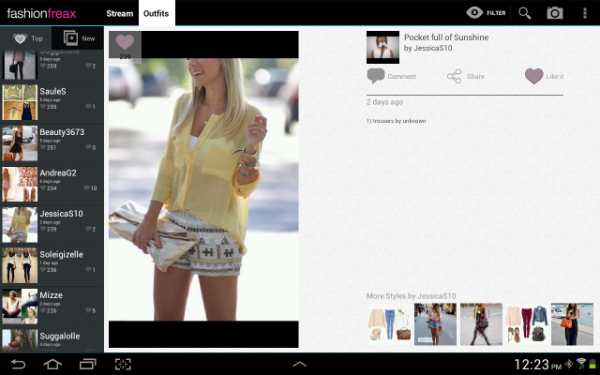Open the Android home button
Viewport: 600px width, 375px height.
point(53,364)
